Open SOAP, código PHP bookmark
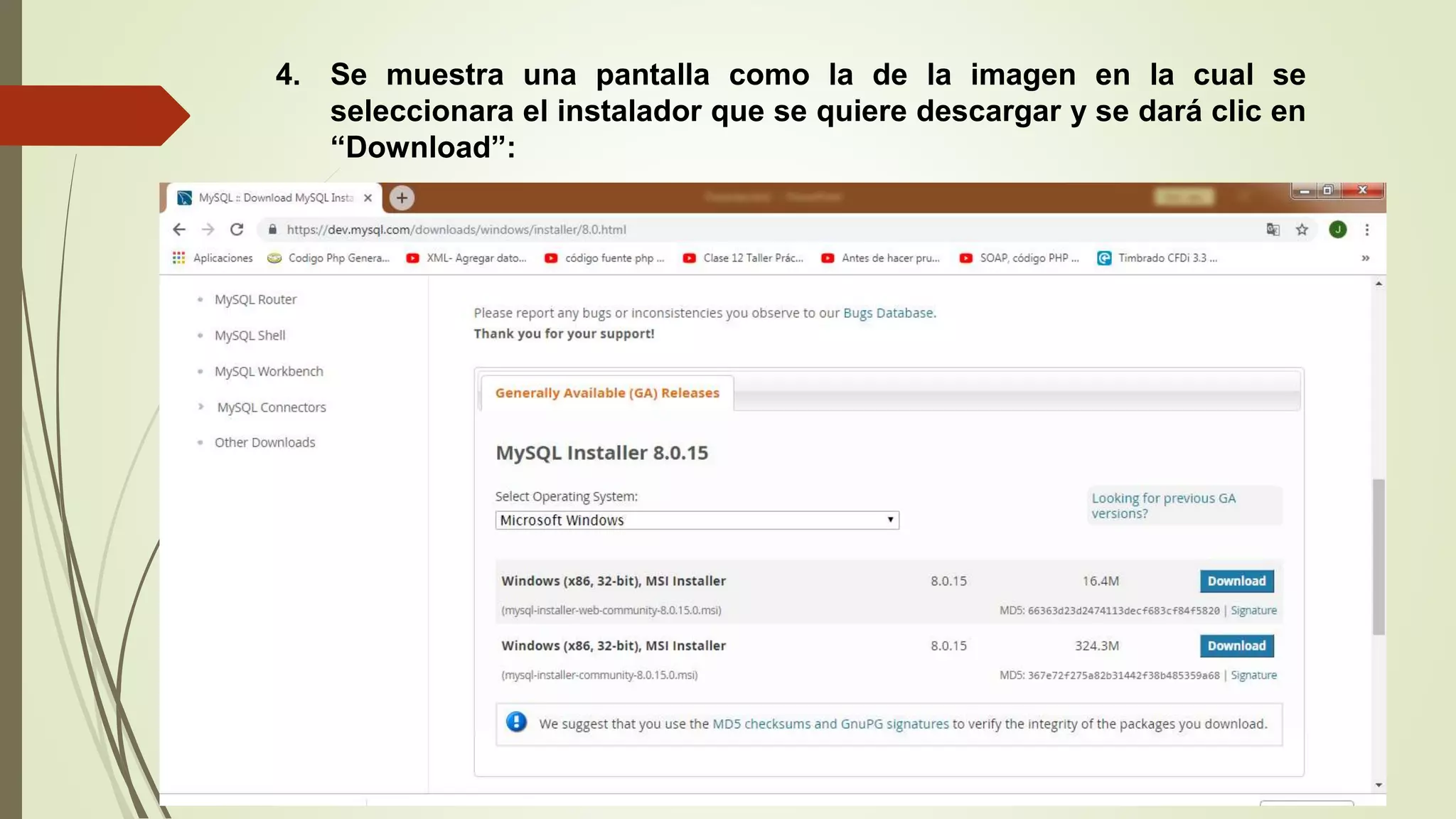 [1019, 258]
